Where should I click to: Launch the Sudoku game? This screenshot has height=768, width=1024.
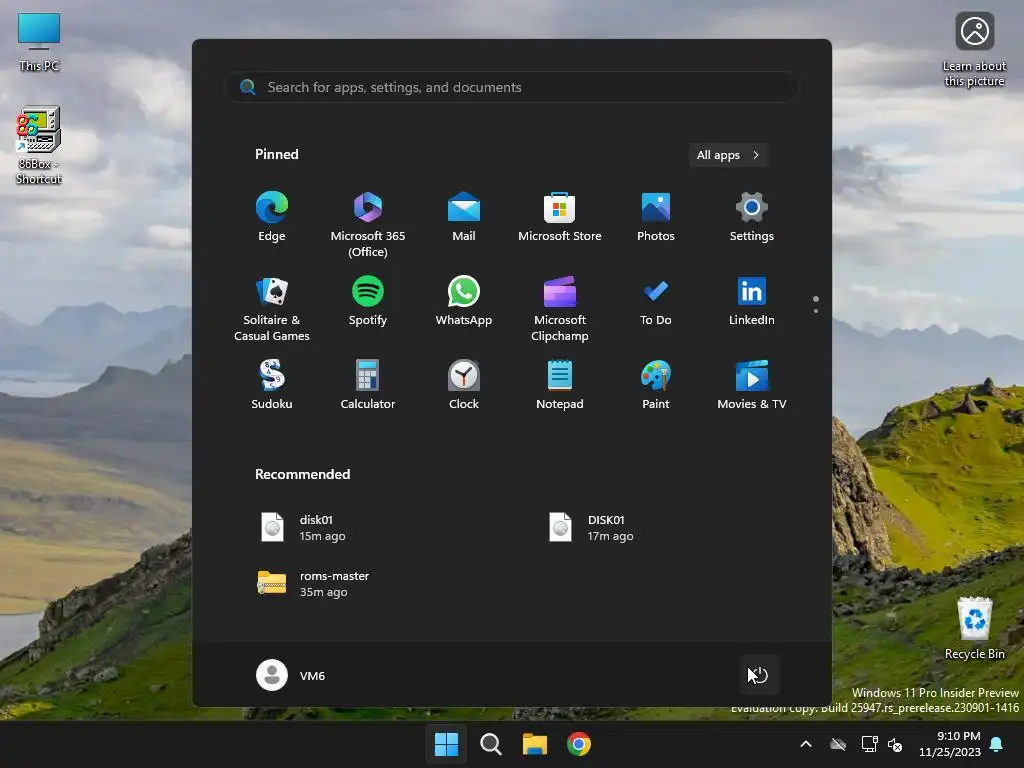coord(272,385)
